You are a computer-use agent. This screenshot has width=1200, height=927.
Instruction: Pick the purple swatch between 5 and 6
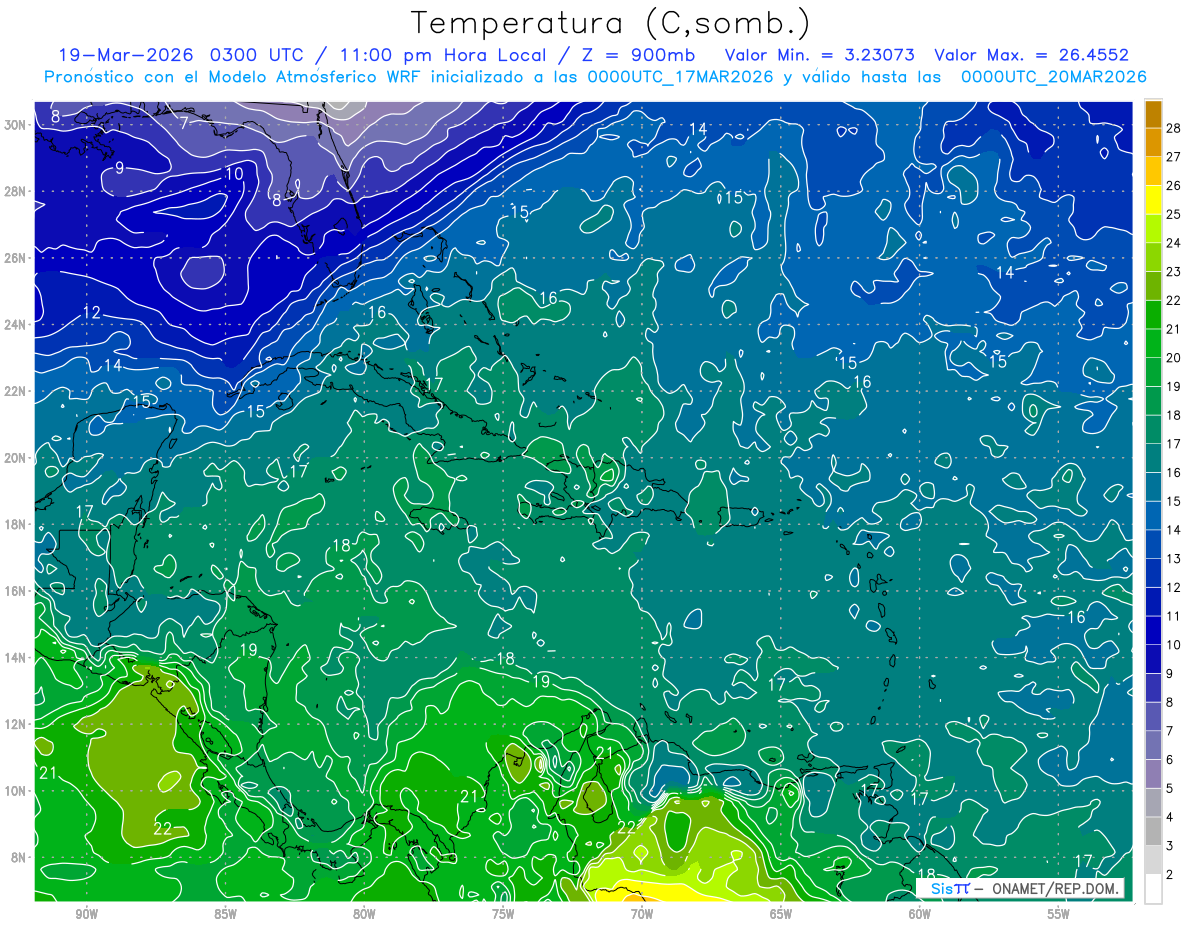[x=1153, y=774]
